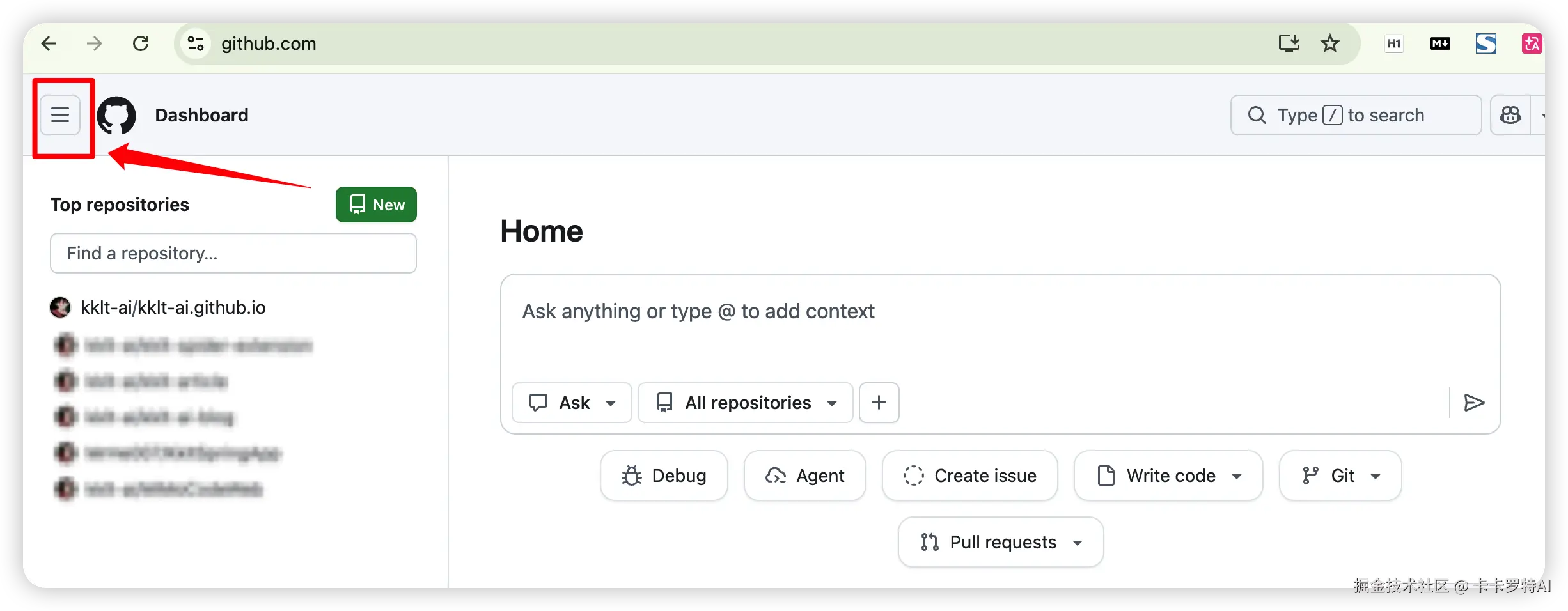Expand the Ask mode dropdown
The image size is (1568, 611).
click(572, 403)
